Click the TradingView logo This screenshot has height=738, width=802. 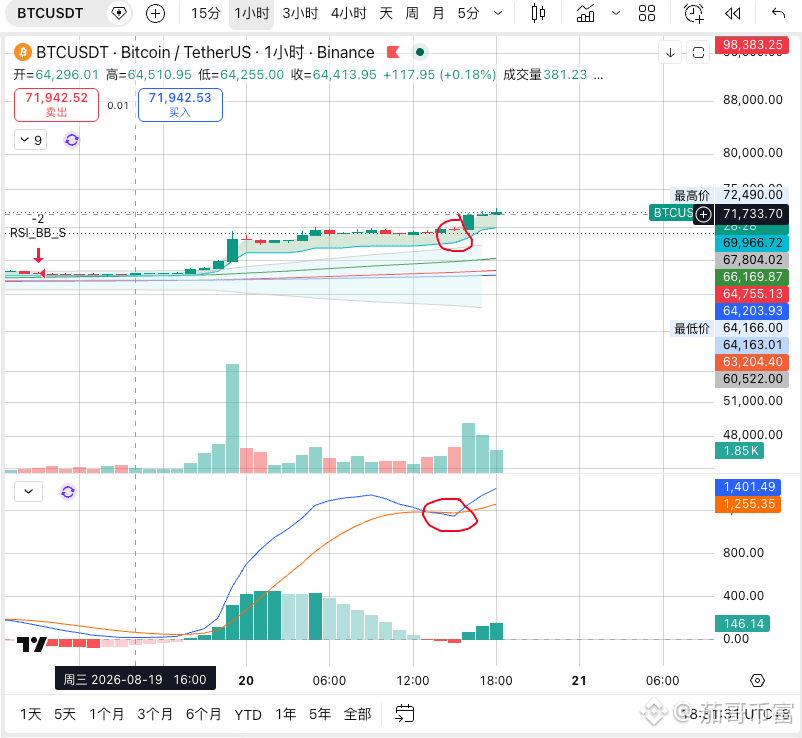point(32,644)
